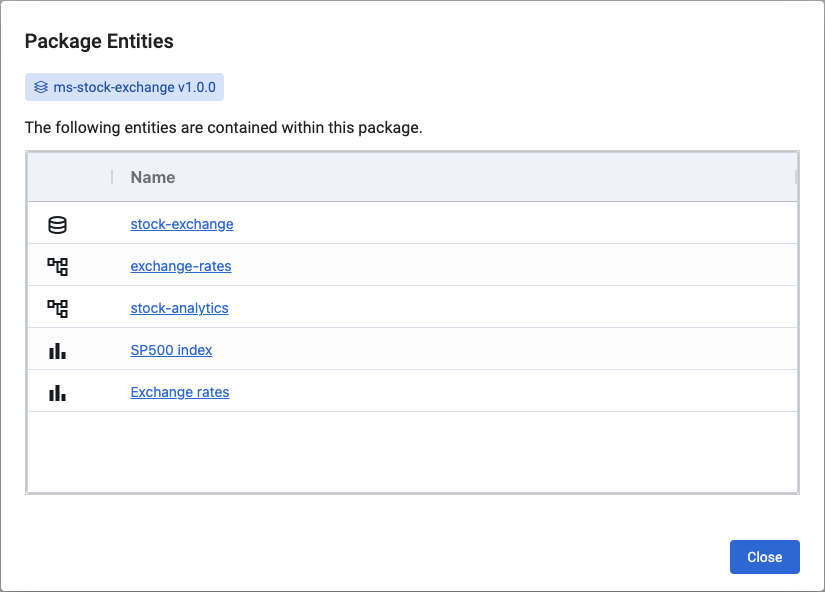Click the database icon beside stock-exchange
This screenshot has height=592, width=825.
(x=57, y=224)
